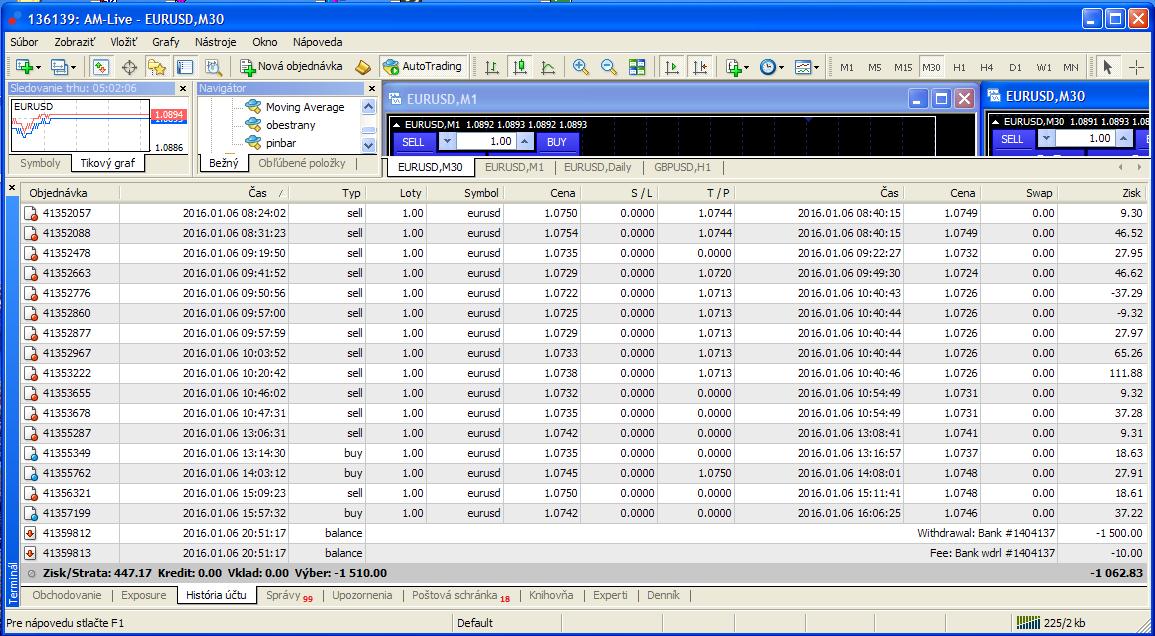The image size is (1155, 636).
Task: Toggle the chart auto scroll icon
Action: pyautogui.click(x=672, y=67)
